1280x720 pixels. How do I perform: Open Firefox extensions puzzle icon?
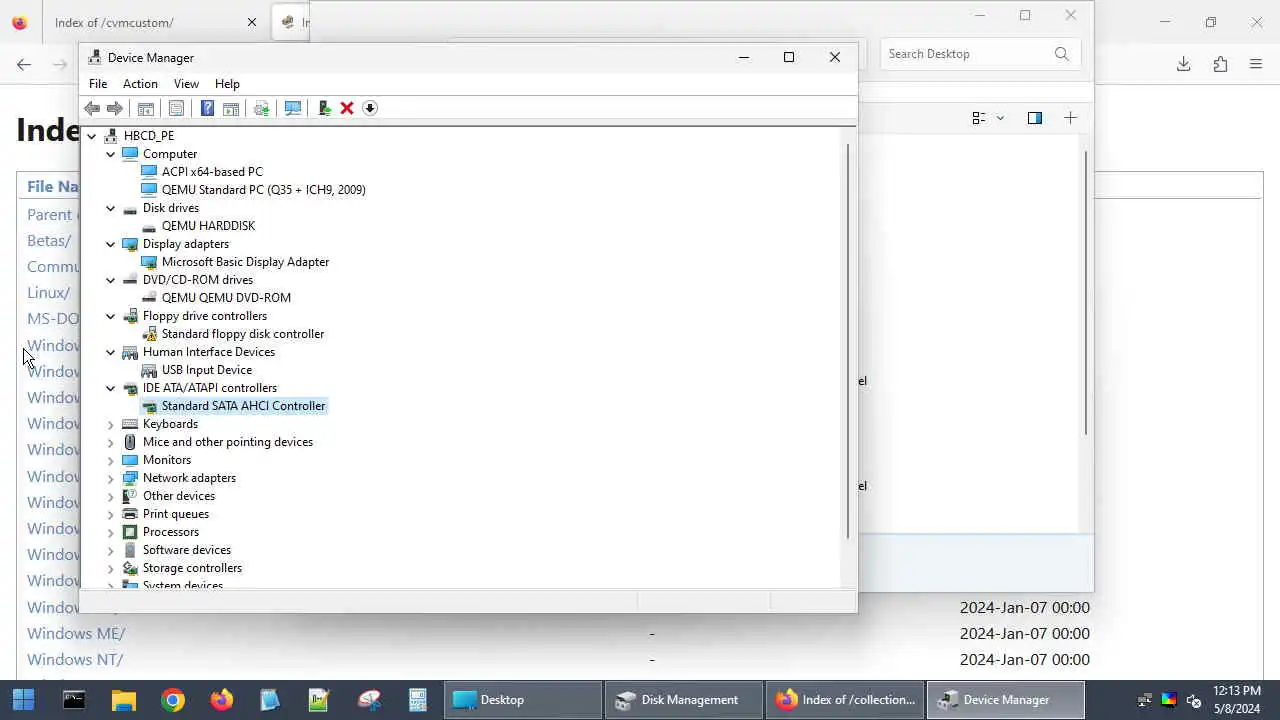point(1220,64)
